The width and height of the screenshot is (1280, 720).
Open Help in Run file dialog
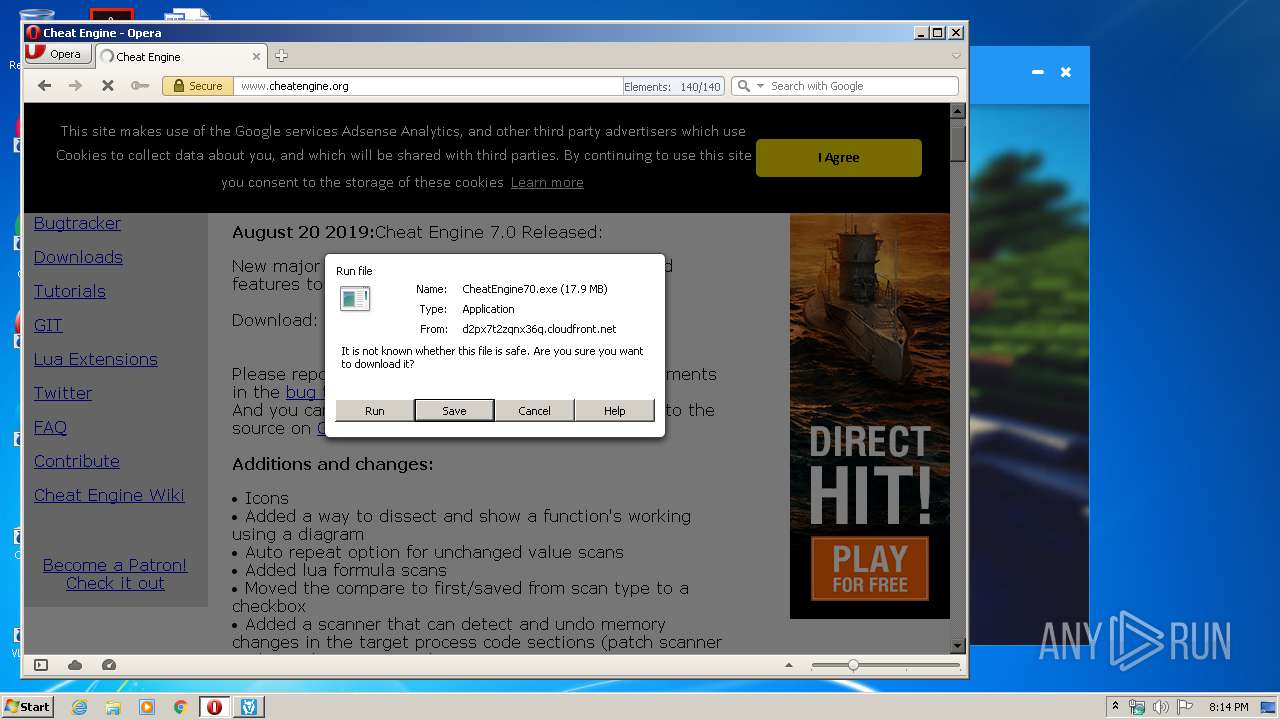coord(614,411)
